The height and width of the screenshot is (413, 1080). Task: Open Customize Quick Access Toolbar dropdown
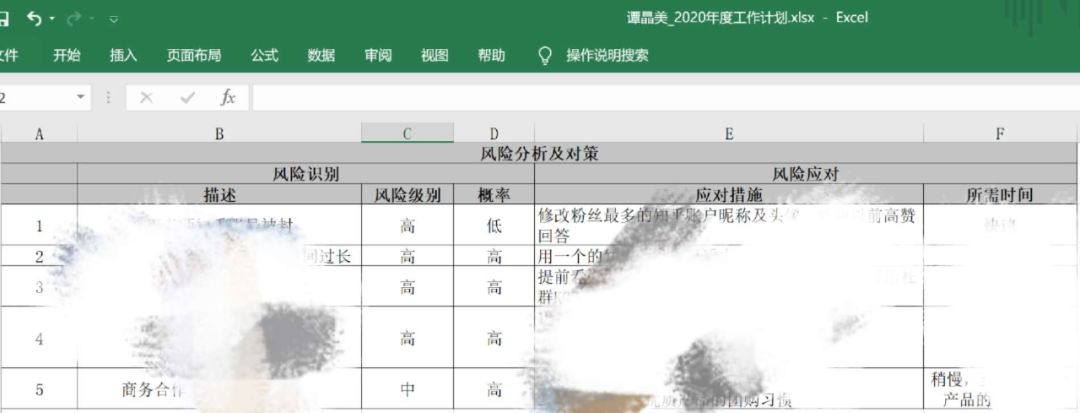[114, 19]
